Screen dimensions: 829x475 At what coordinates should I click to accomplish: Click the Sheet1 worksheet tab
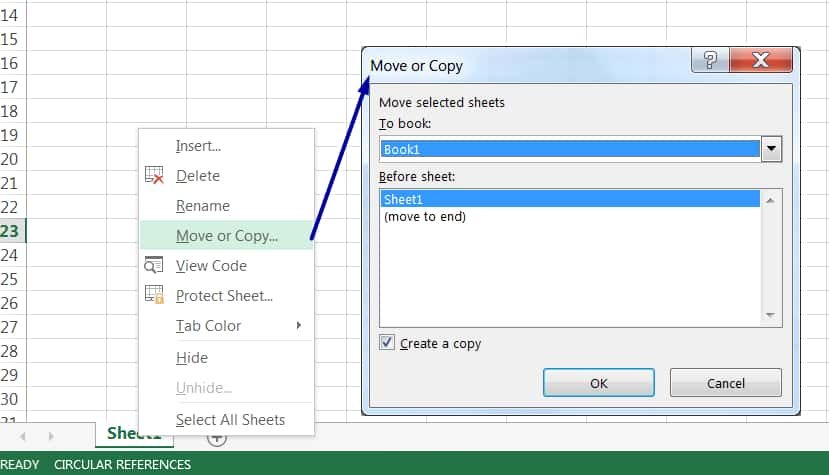tap(134, 434)
